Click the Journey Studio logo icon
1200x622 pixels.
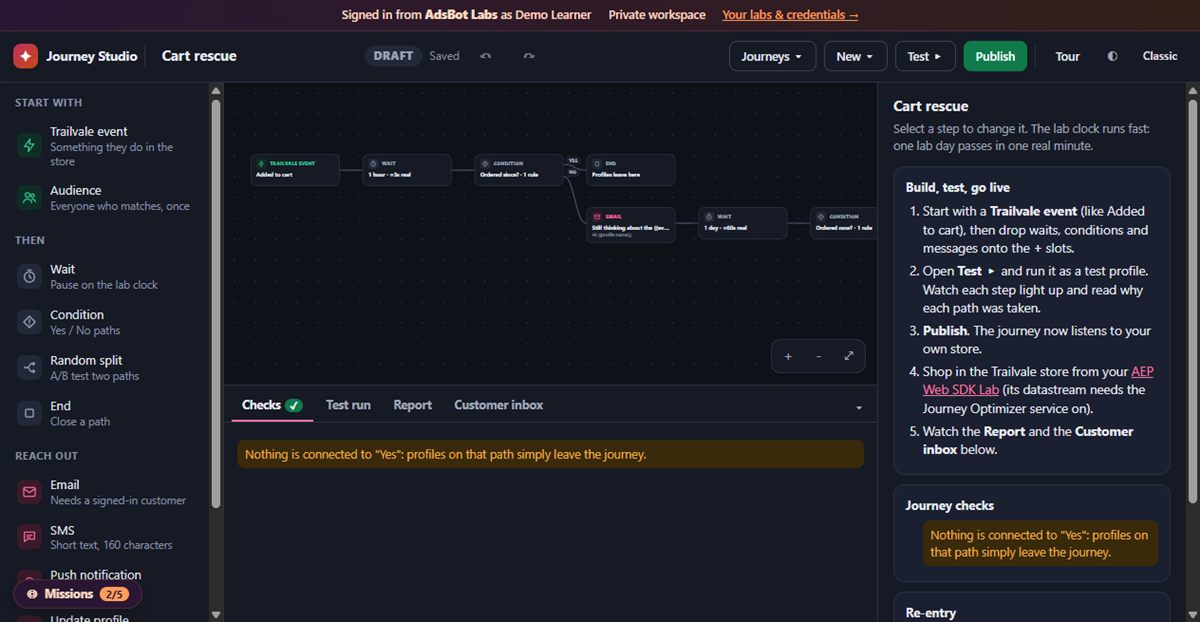pos(26,56)
